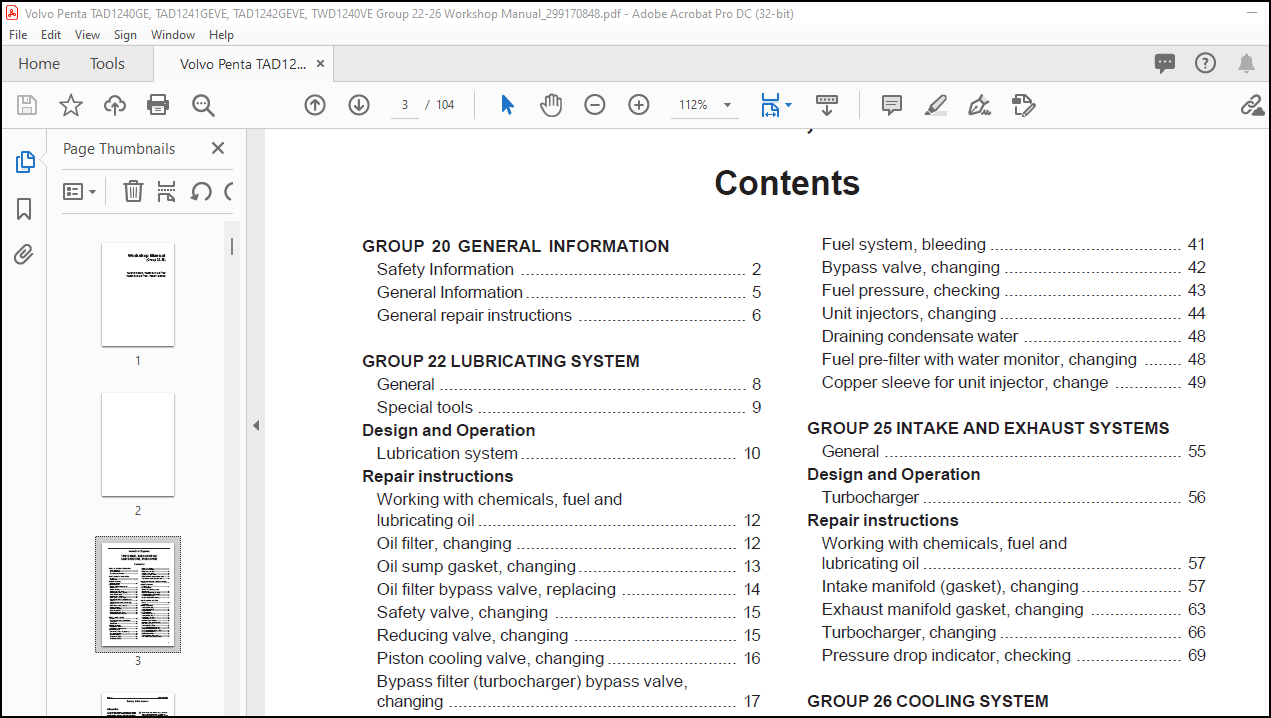This screenshot has height=718, width=1271.
Task: Open the File menu
Action: pos(18,34)
